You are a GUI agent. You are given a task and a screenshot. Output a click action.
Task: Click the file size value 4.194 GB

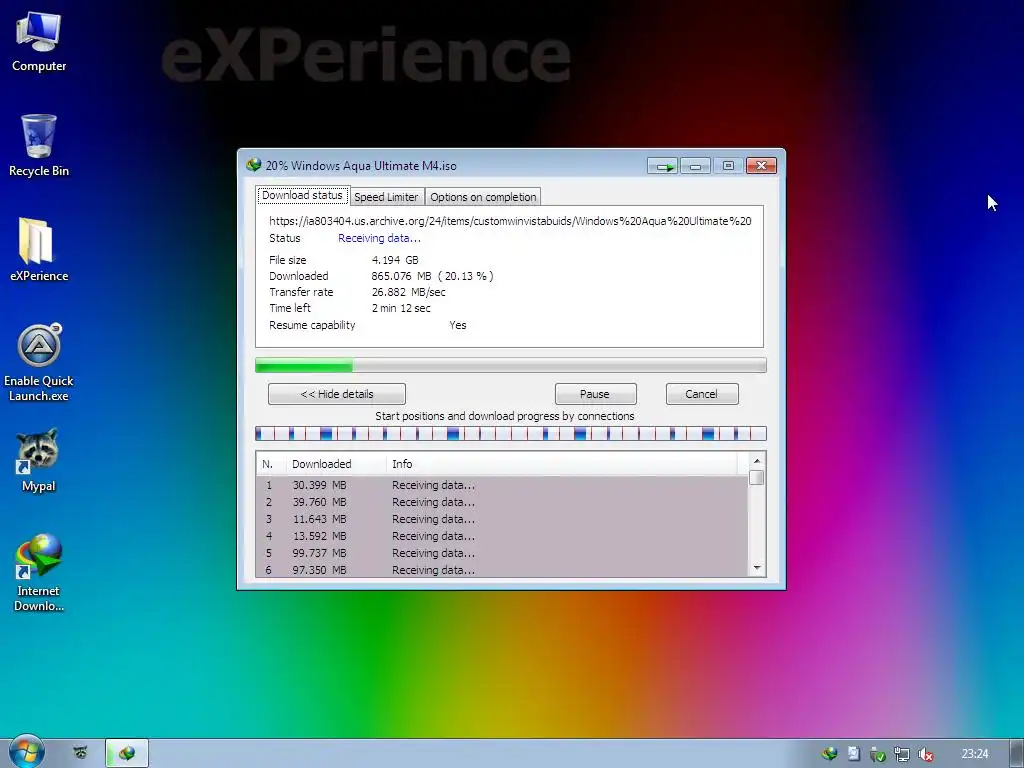tap(395, 260)
